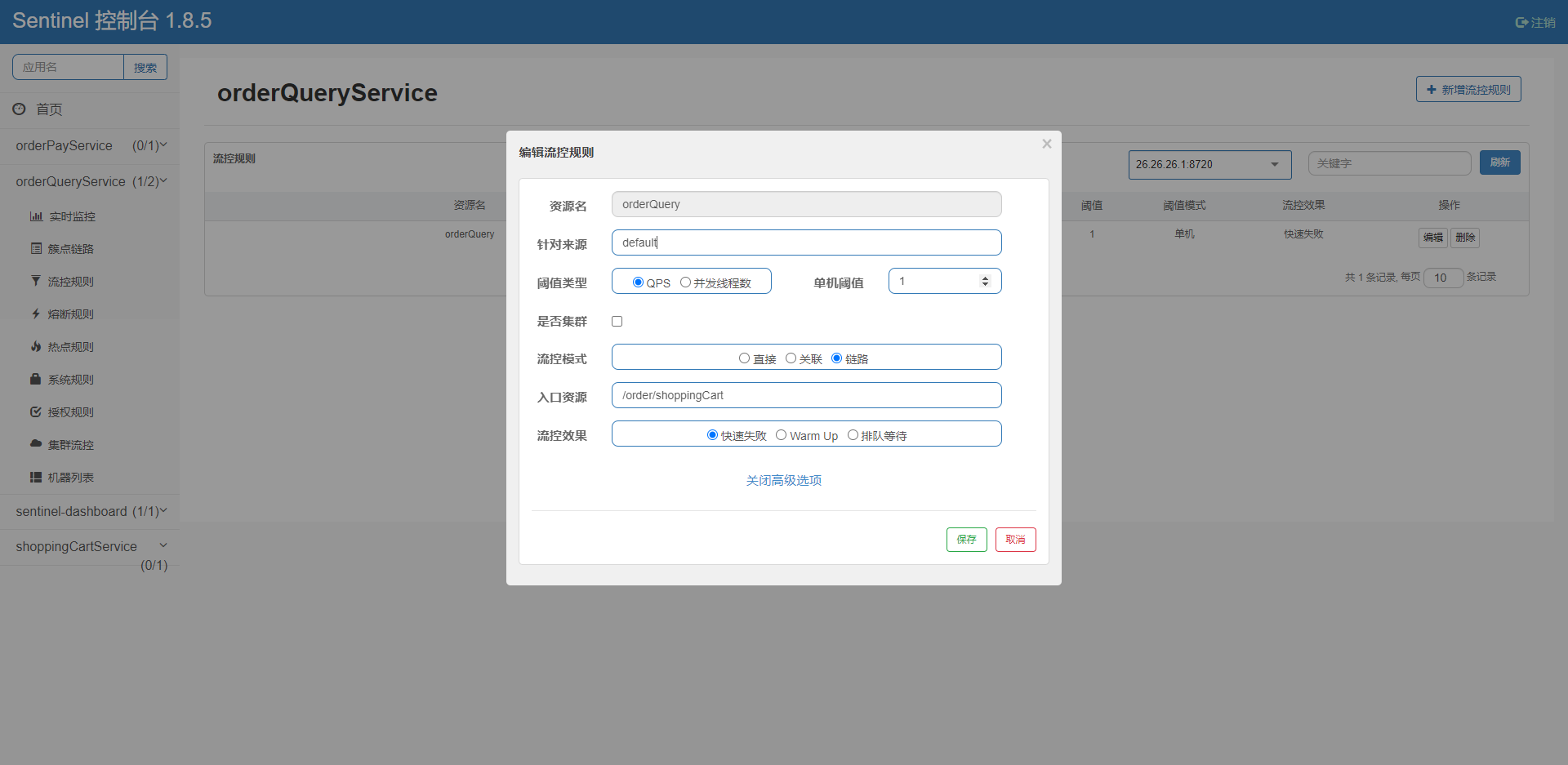
Task: Open 系统规则 lock icon
Action: point(36,379)
